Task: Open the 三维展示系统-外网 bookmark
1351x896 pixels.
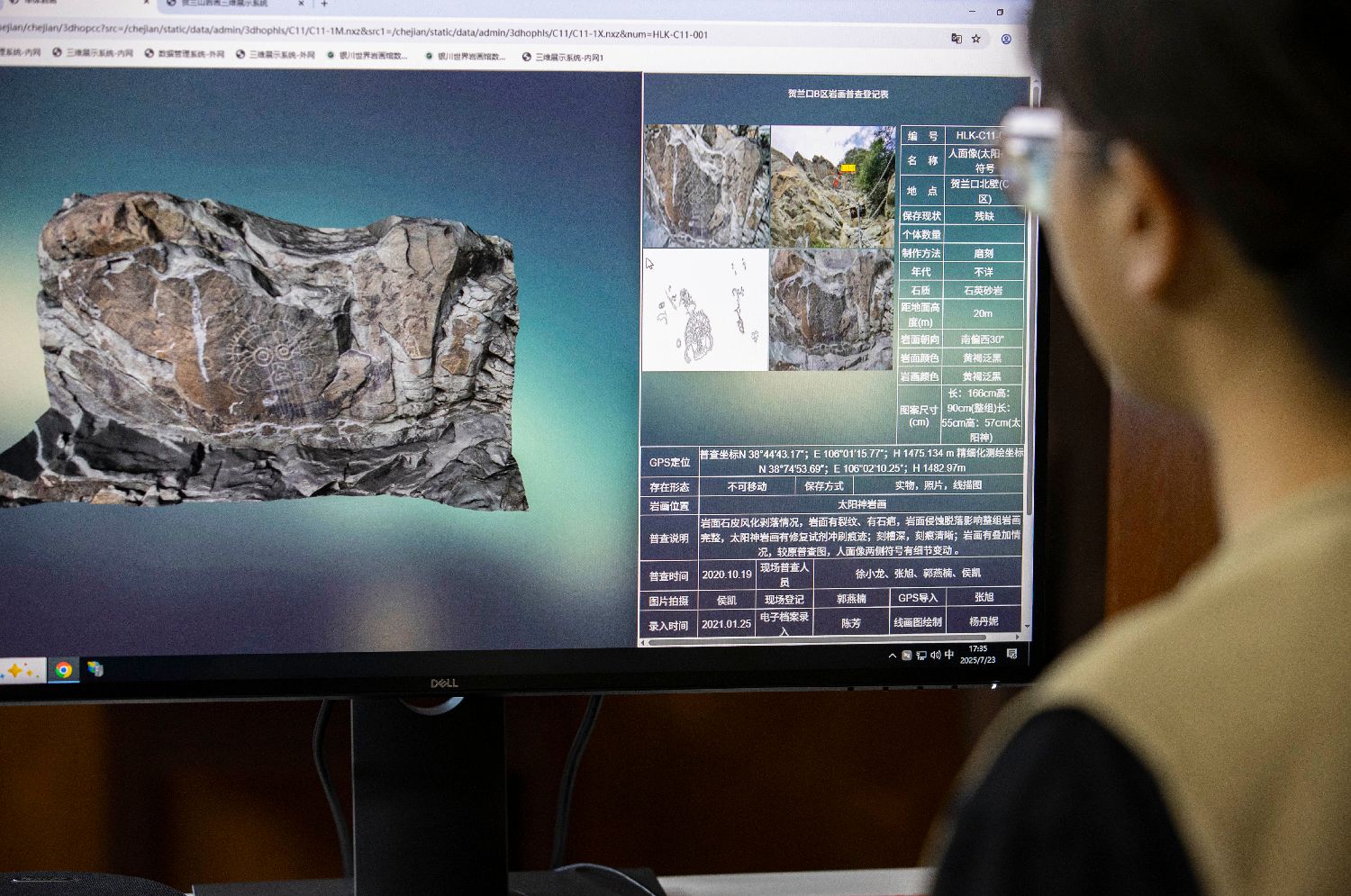Action: tap(276, 55)
